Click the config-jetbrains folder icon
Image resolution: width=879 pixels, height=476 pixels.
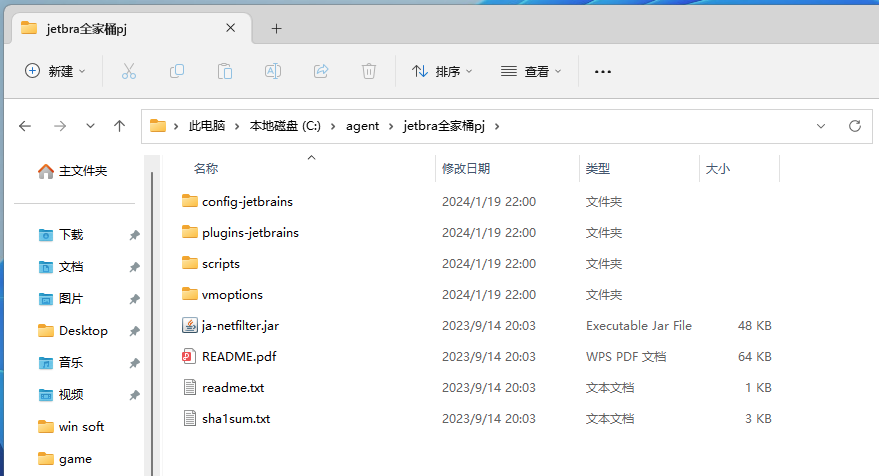(x=190, y=201)
